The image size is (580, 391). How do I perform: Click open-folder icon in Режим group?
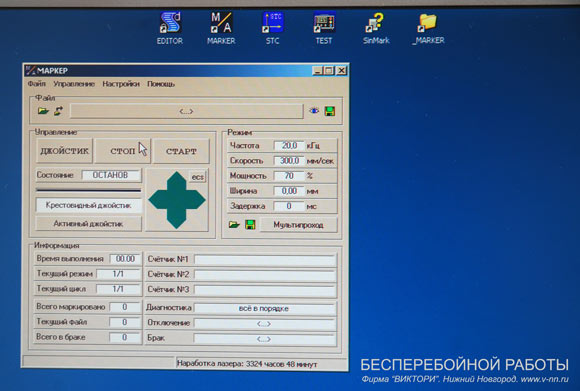tap(234, 225)
